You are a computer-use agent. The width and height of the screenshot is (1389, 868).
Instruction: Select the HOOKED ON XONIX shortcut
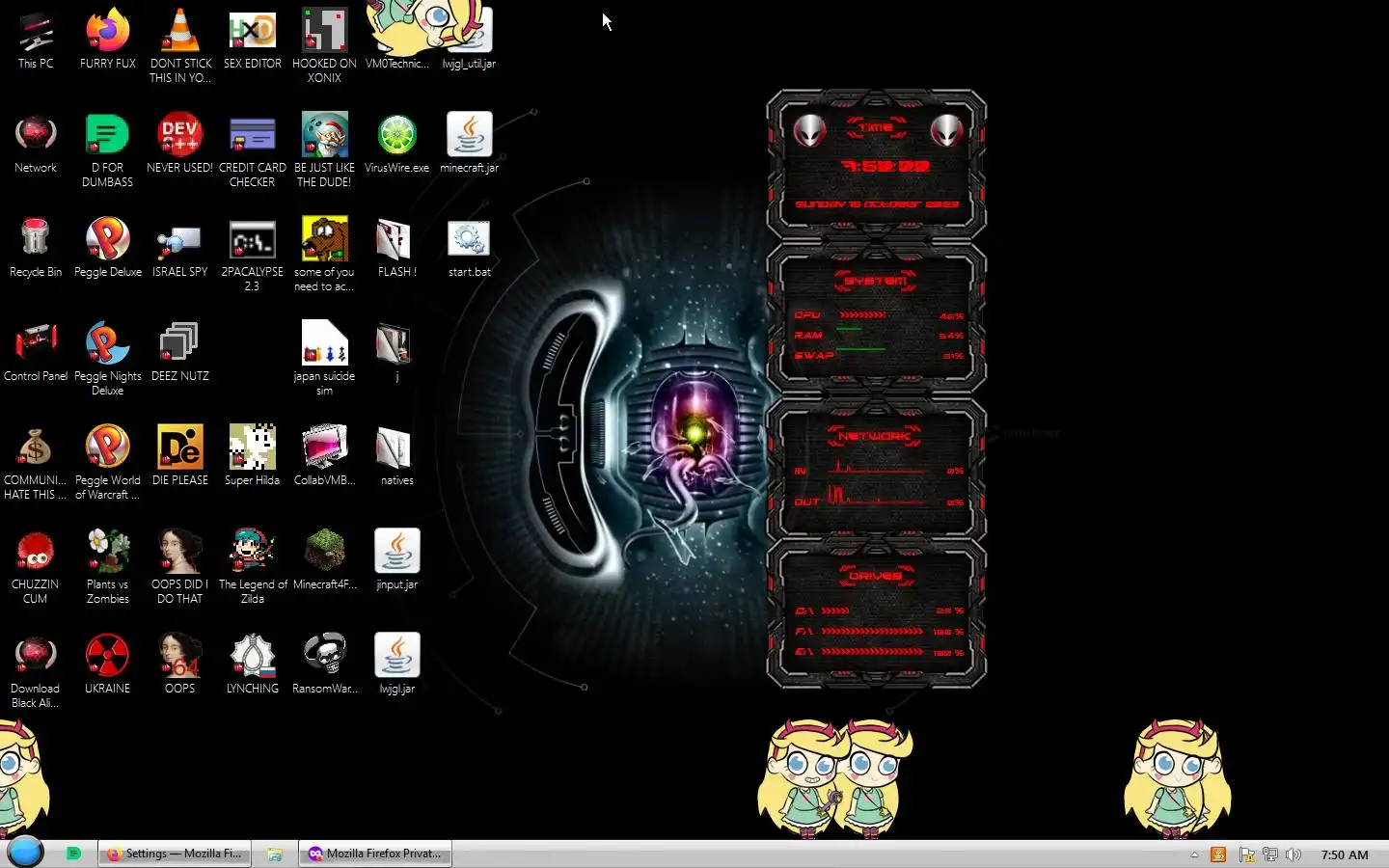[324, 45]
